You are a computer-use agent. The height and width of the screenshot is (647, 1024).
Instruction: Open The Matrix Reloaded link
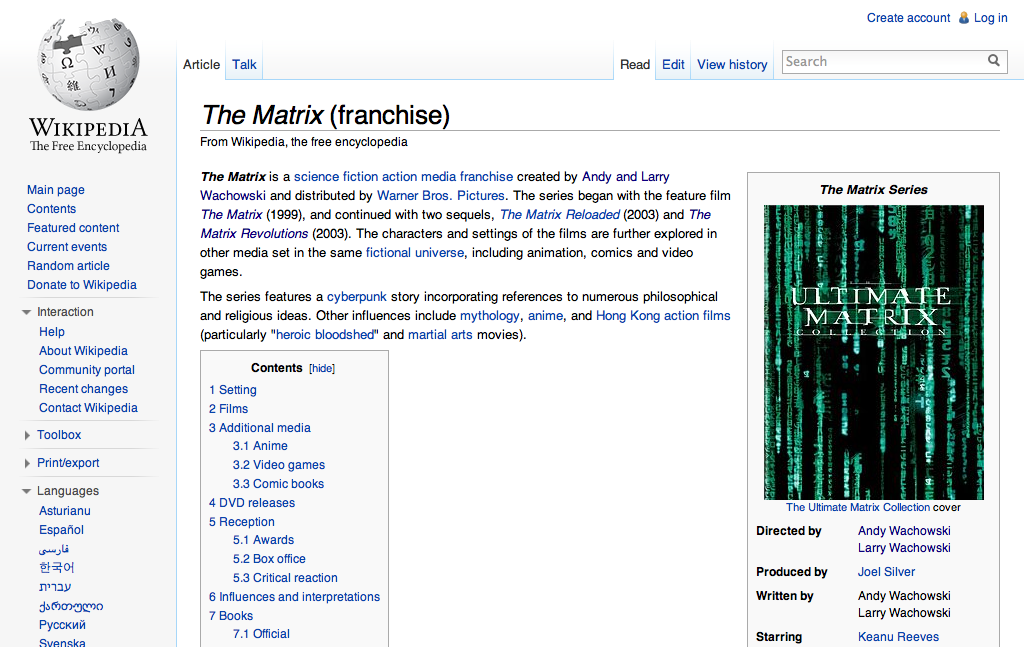point(560,214)
